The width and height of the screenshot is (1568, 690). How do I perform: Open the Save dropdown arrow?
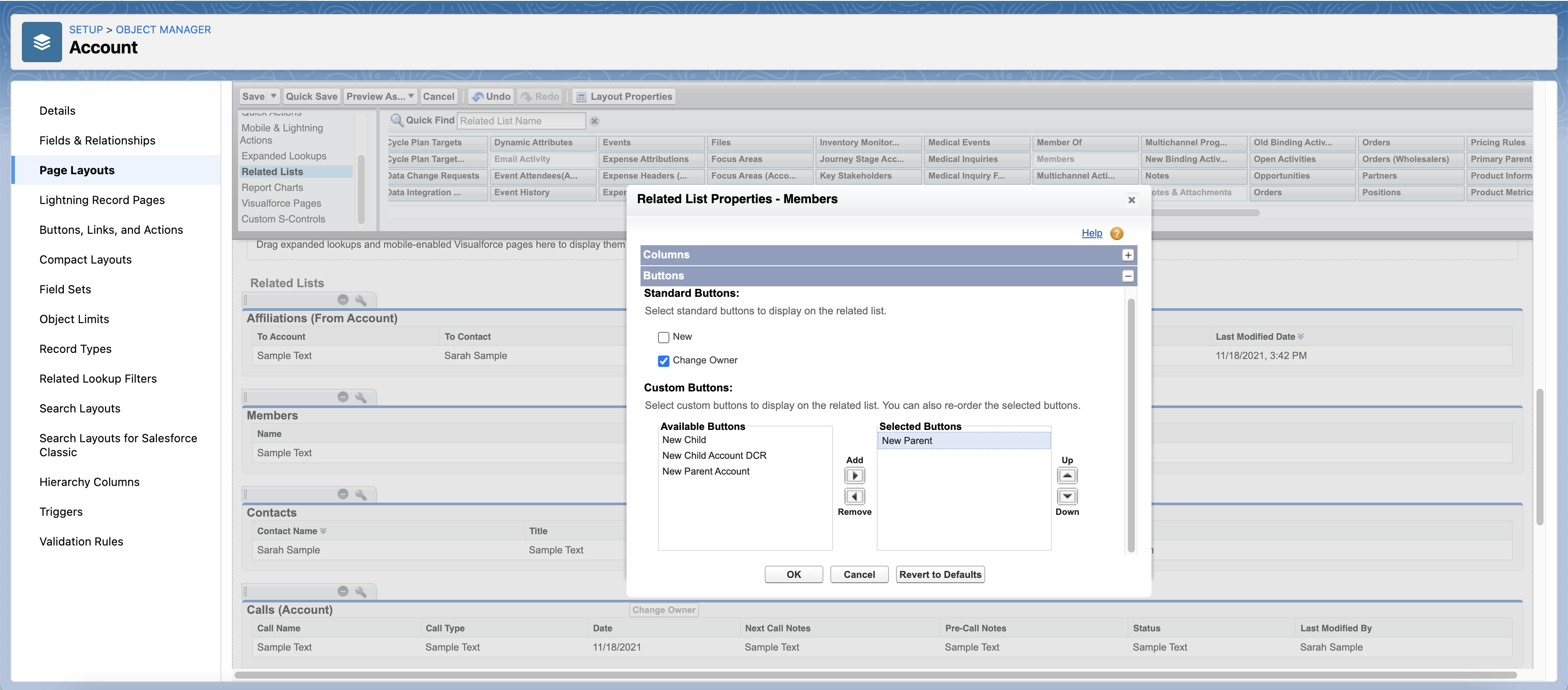click(273, 96)
